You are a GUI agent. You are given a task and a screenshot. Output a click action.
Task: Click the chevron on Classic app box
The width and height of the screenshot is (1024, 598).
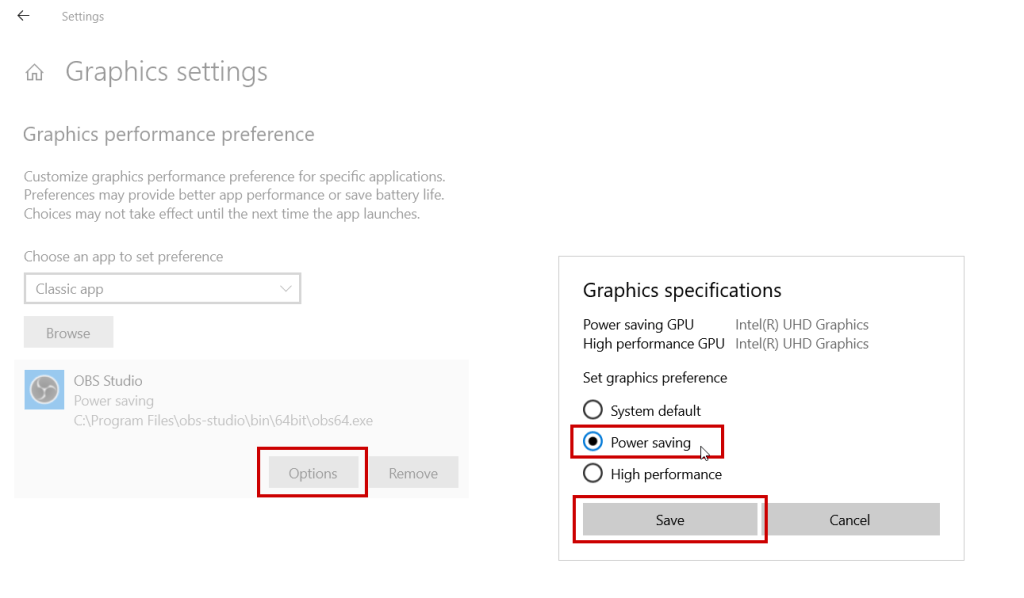[287, 289]
